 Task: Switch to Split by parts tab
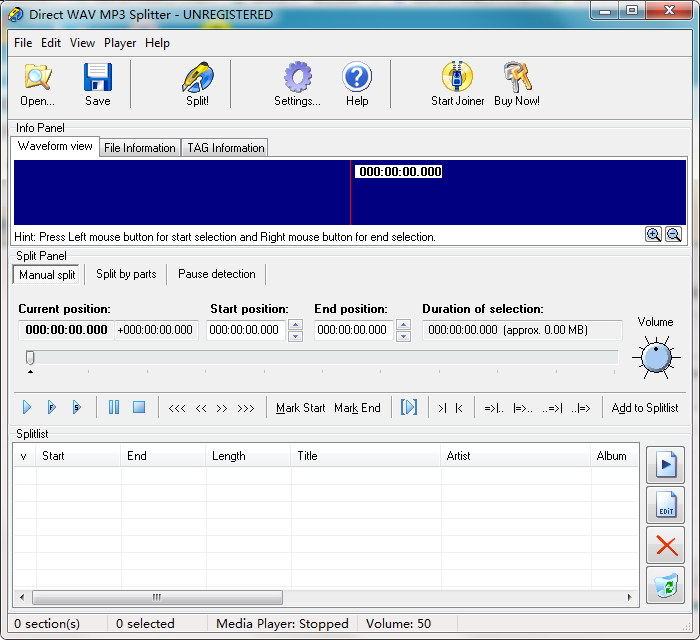pyautogui.click(x=126, y=274)
